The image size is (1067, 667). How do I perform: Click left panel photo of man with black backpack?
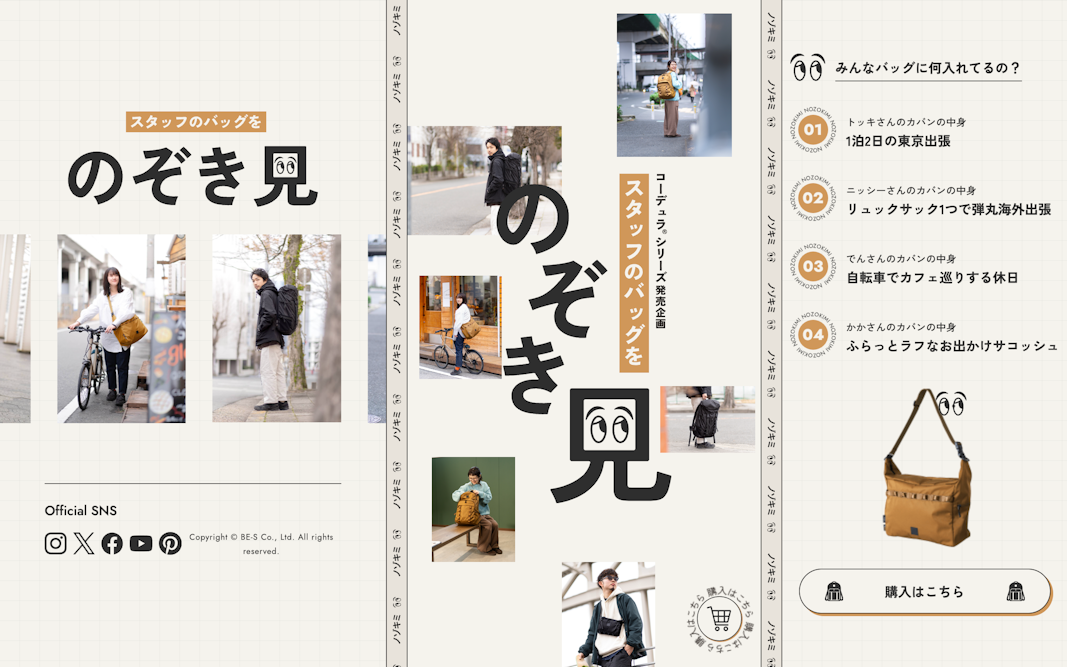[x=276, y=328]
